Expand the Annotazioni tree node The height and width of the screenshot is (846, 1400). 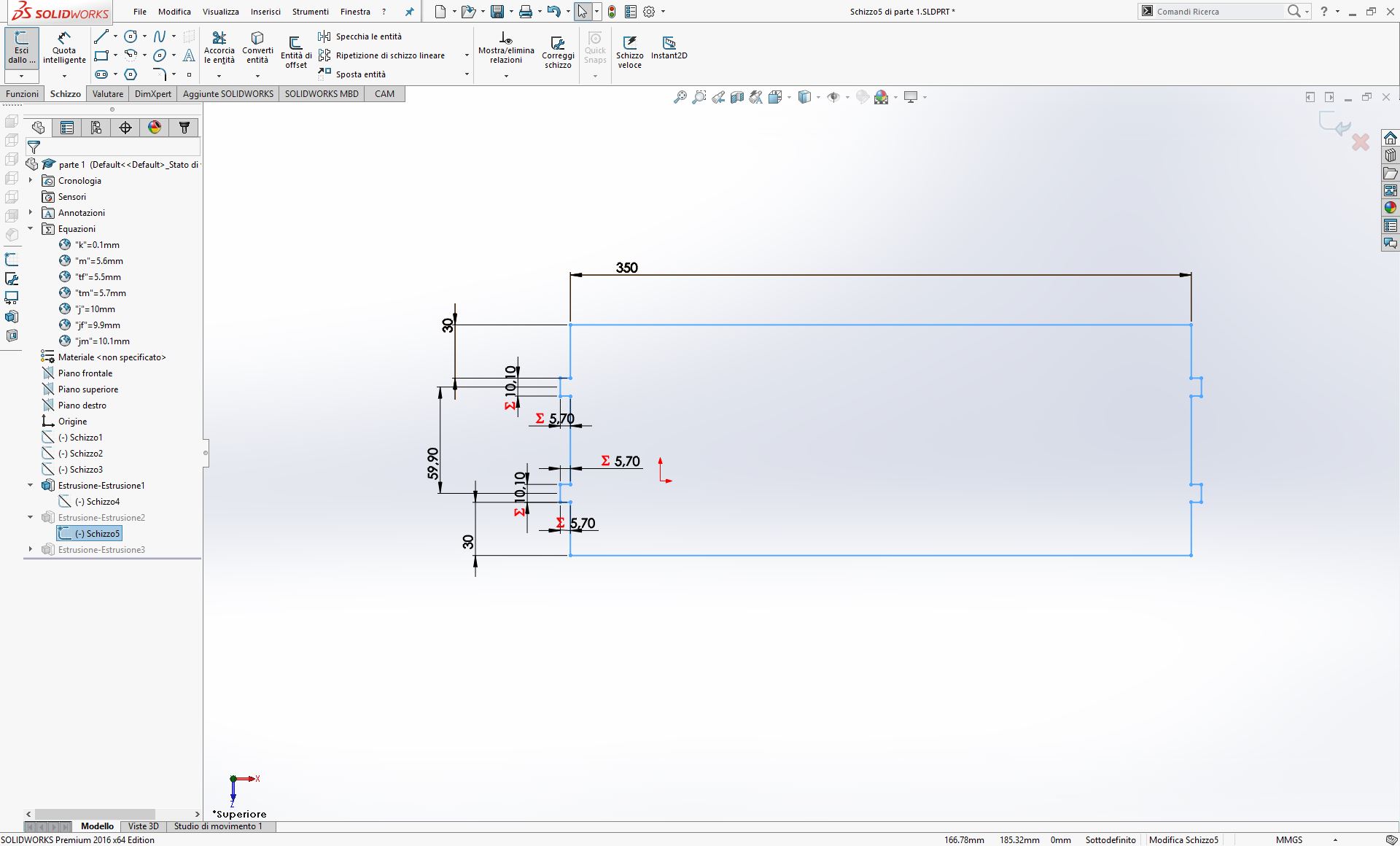tap(31, 212)
